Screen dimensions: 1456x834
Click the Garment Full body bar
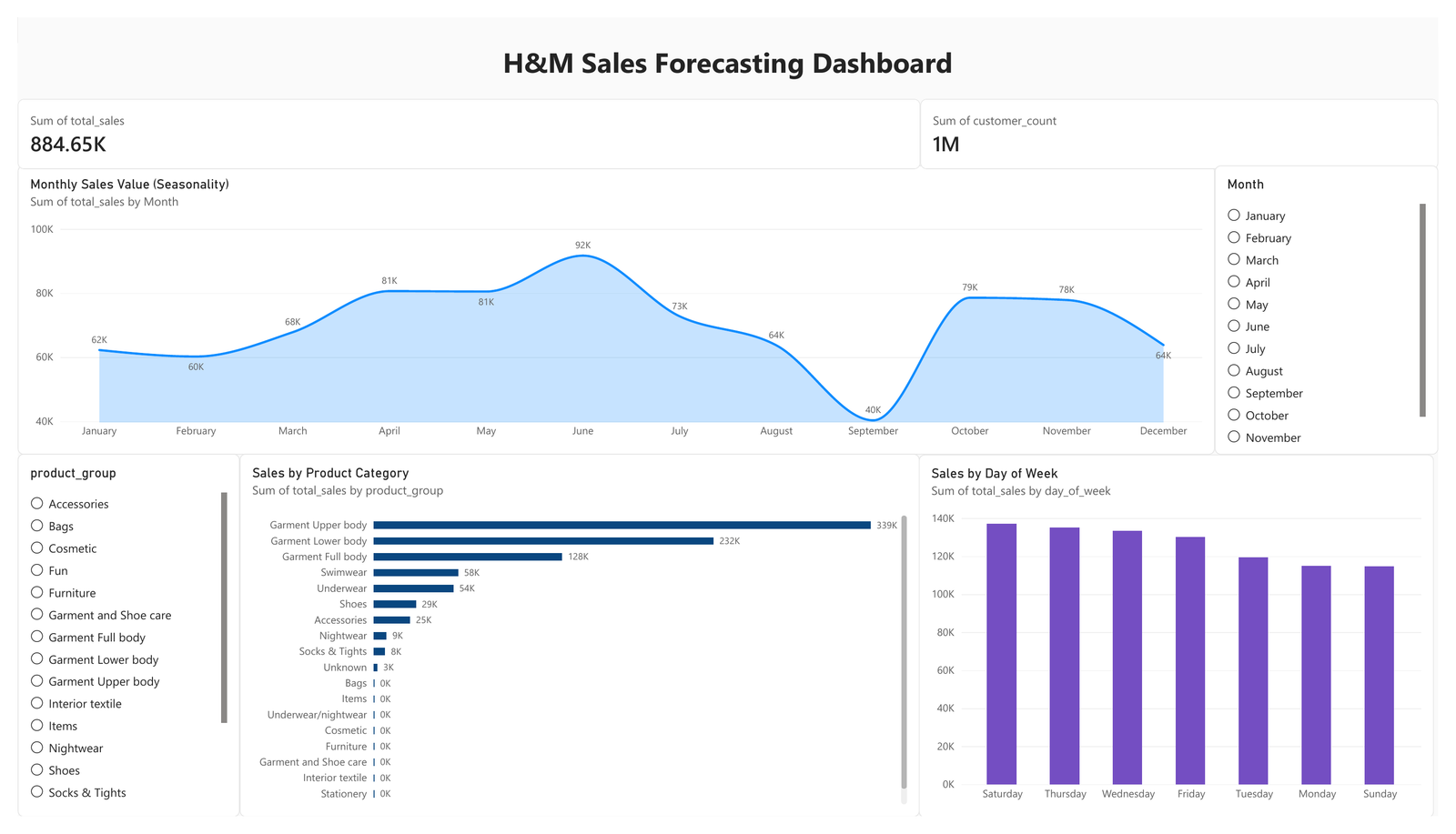[468, 557]
